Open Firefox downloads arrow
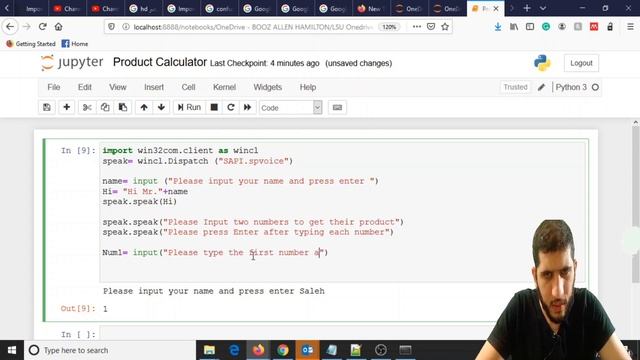Screen dimensions: 640x360 click(498, 27)
